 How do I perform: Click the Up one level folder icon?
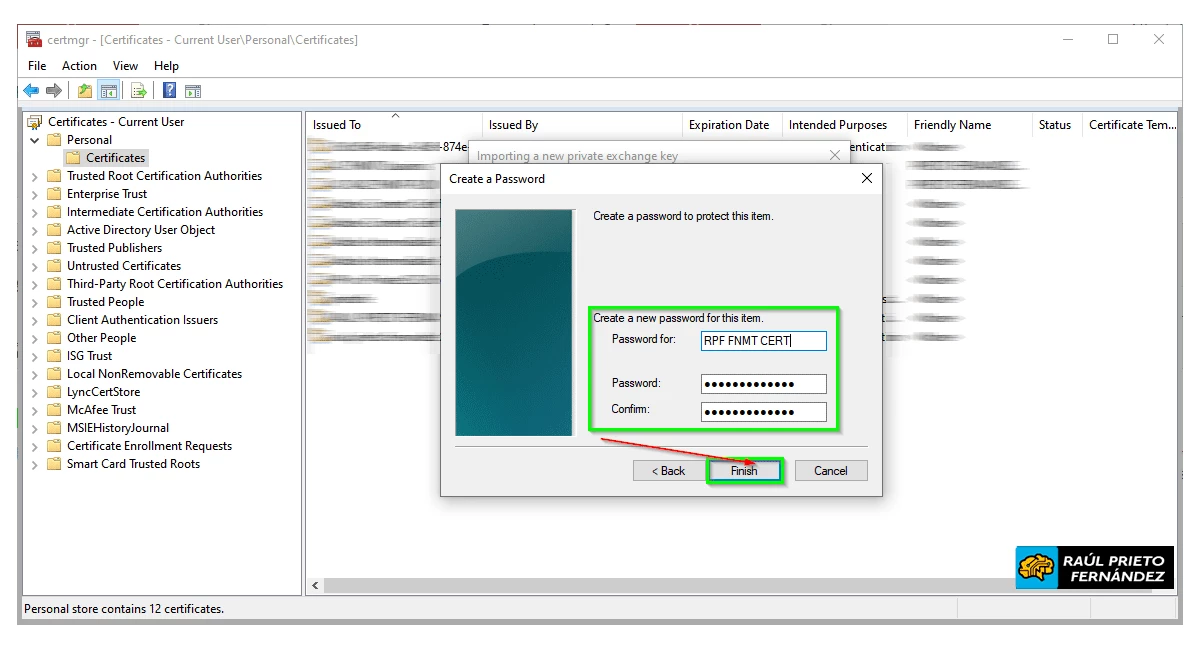tap(85, 91)
